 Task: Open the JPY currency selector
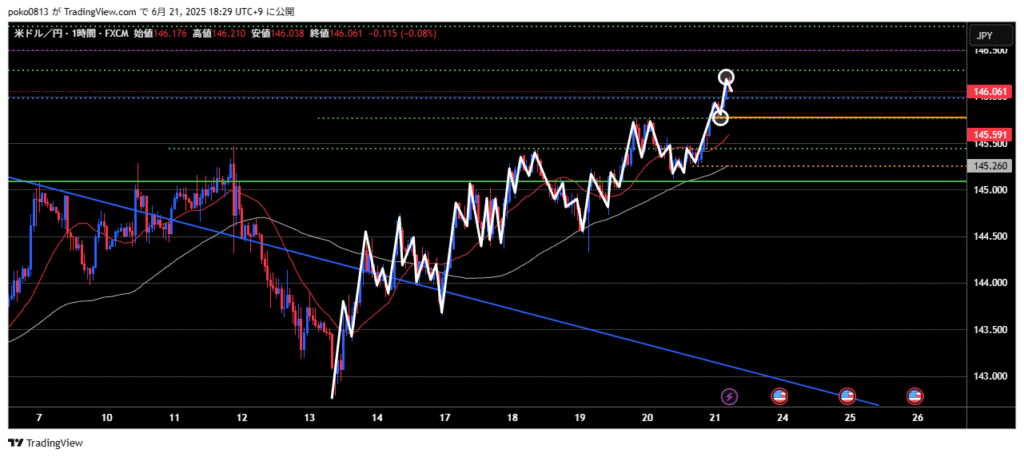(984, 36)
